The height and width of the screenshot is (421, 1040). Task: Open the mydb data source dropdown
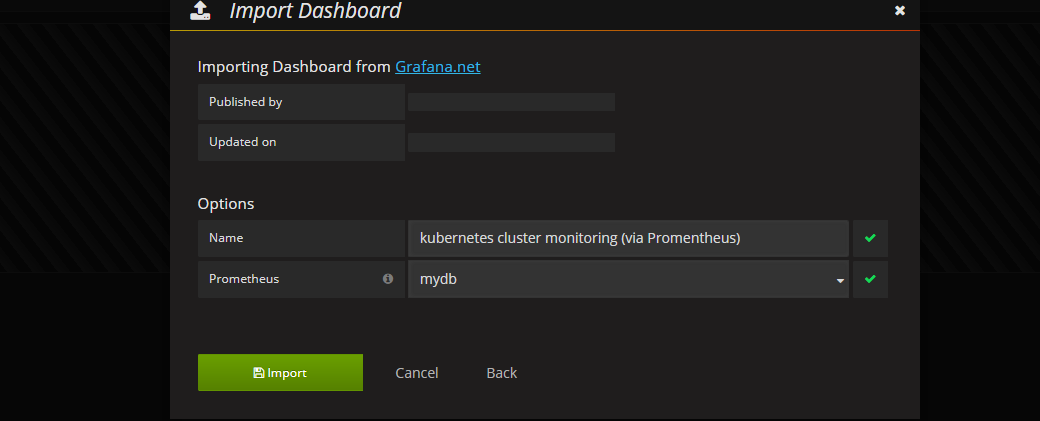coord(628,279)
